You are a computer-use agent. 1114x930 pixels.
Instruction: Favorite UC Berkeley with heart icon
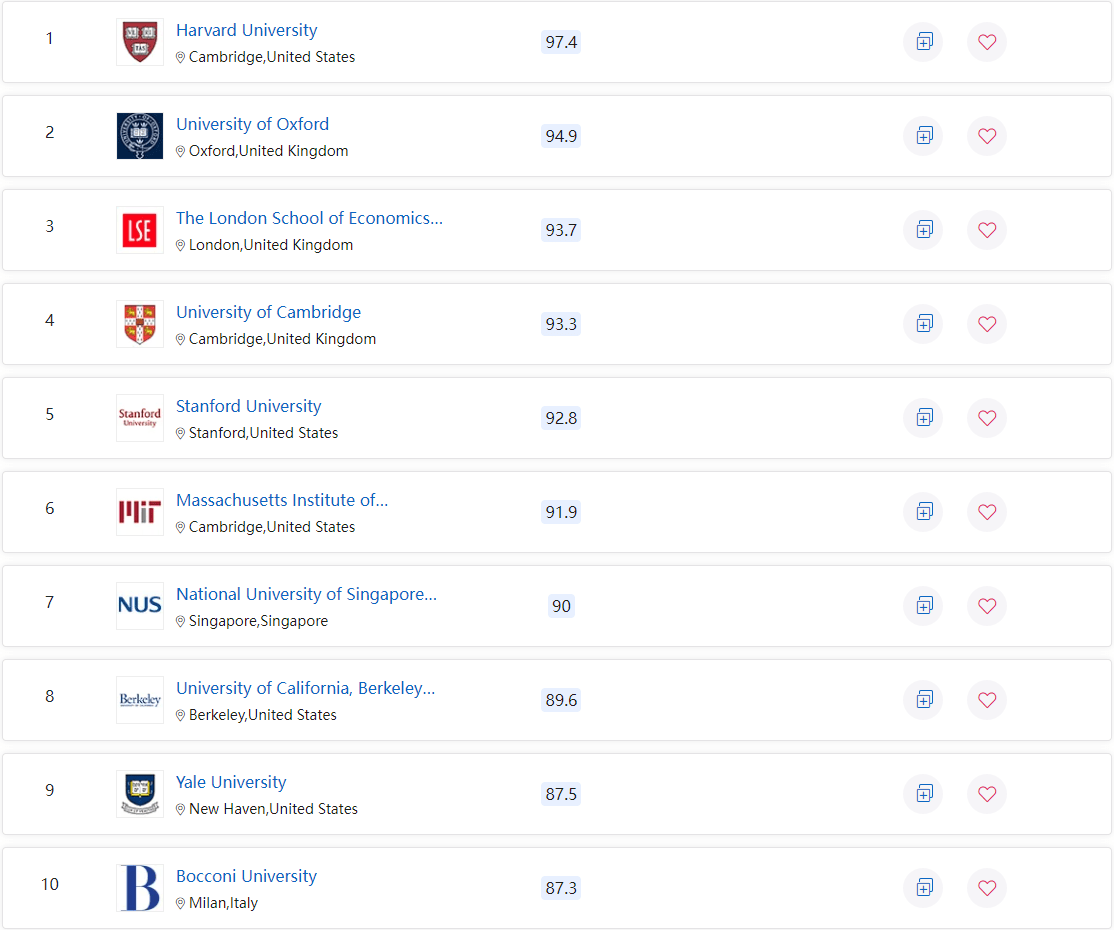[987, 700]
